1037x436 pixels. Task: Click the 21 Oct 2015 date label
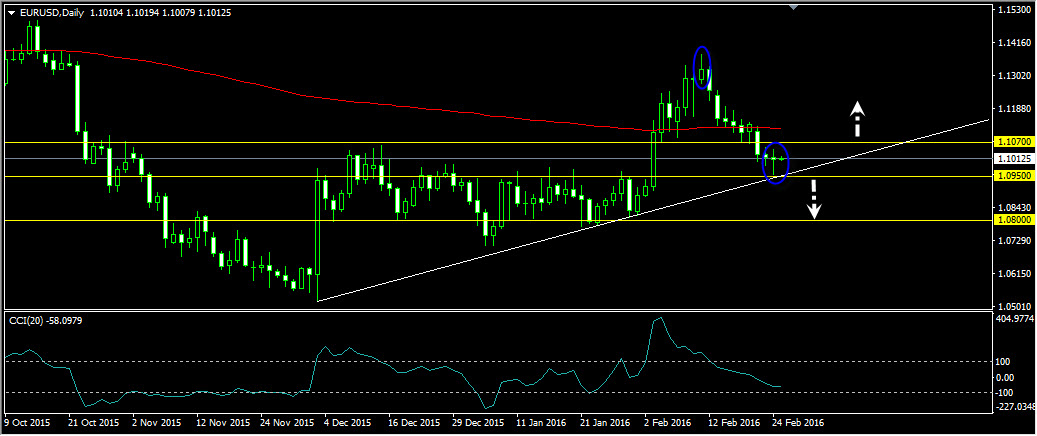click(94, 421)
